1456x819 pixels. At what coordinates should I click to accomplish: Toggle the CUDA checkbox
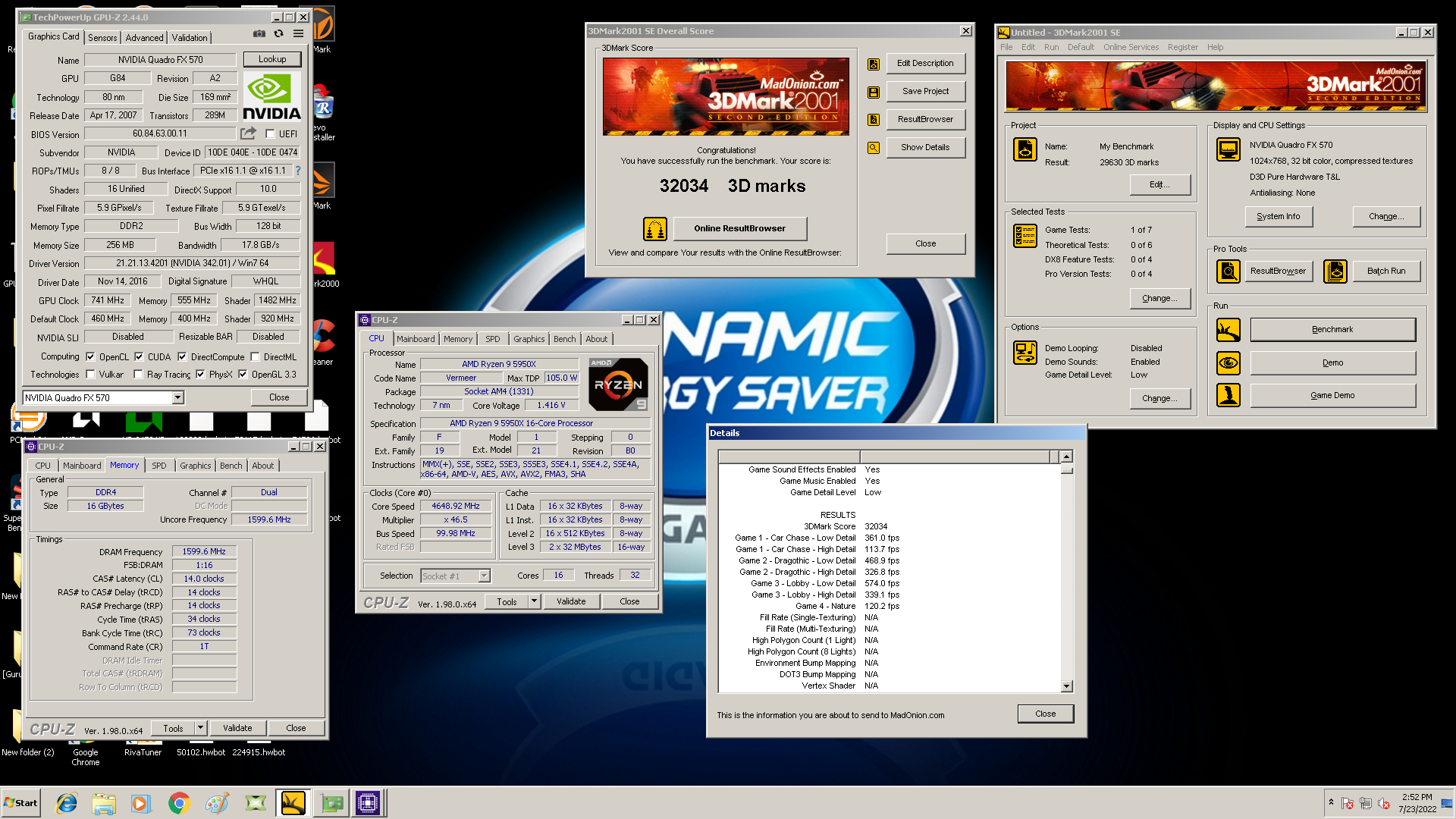point(139,356)
